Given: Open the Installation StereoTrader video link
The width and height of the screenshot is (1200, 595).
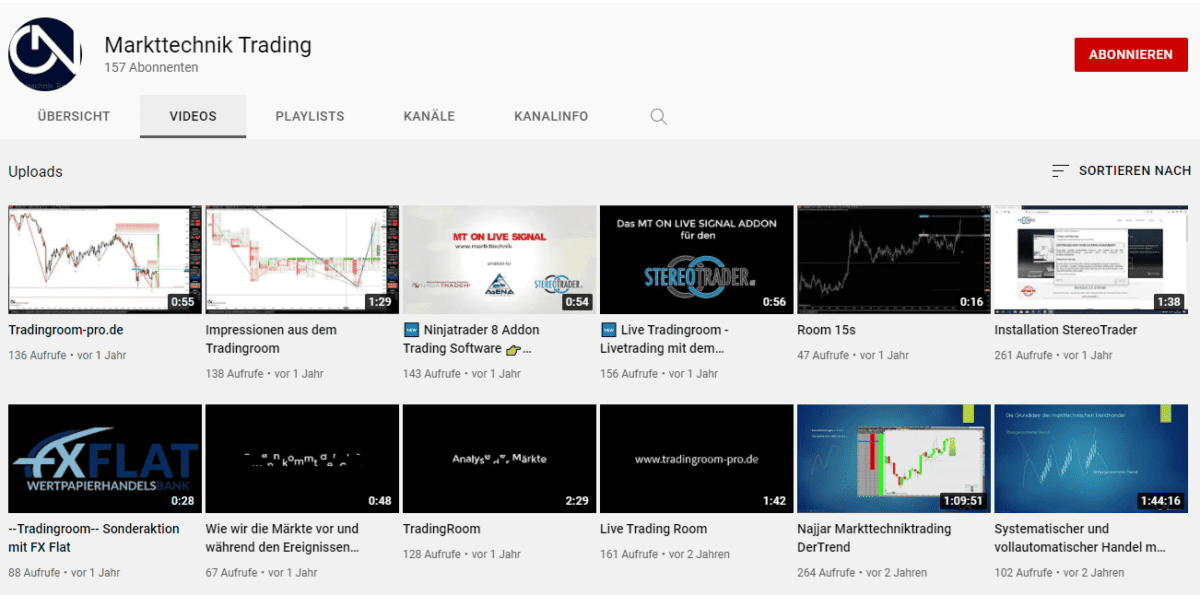Looking at the screenshot, I should click(x=1065, y=329).
